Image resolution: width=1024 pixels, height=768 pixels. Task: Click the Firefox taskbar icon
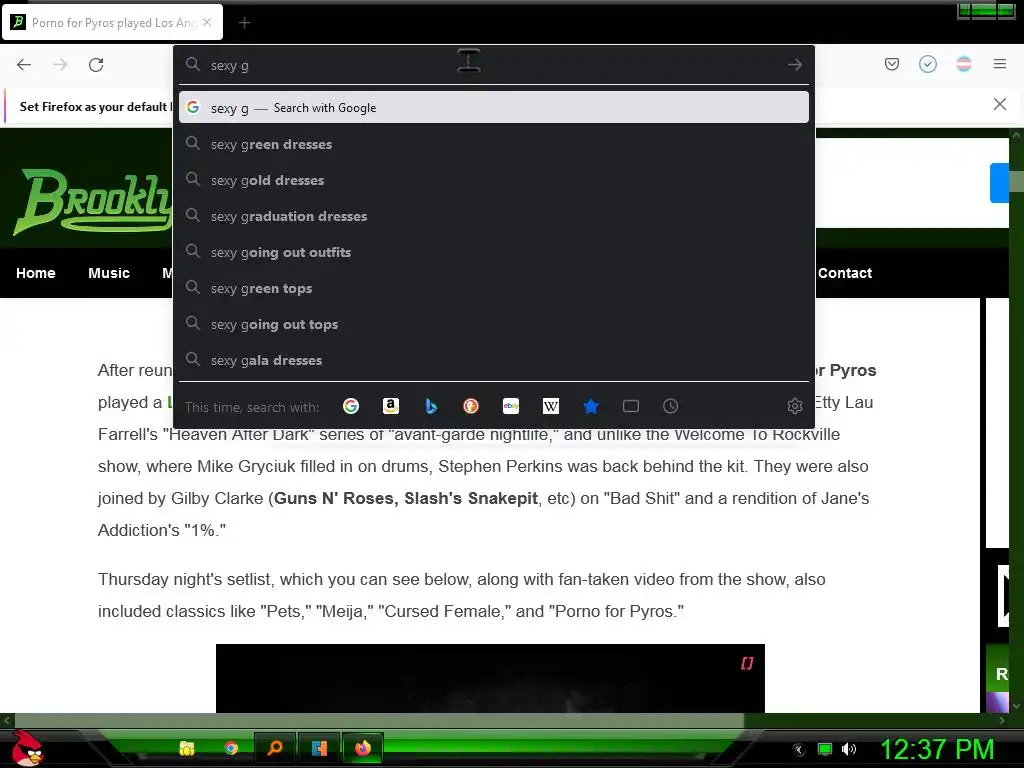point(362,748)
